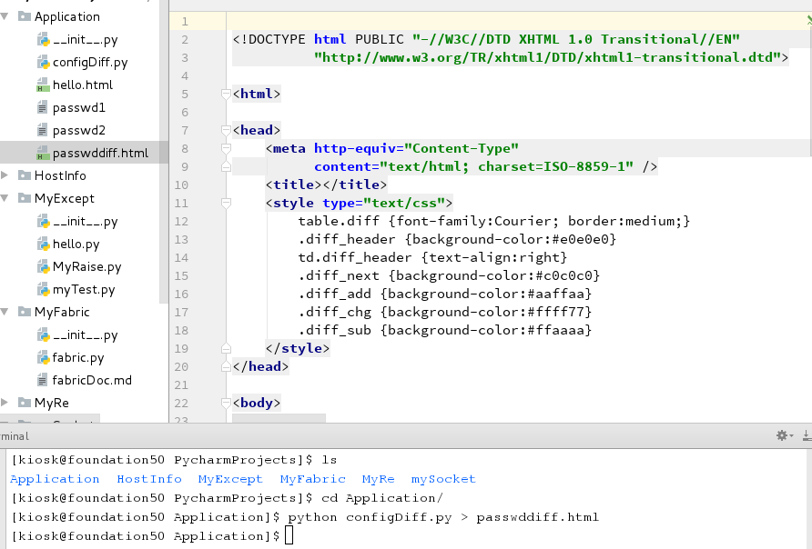Open the terminal settings gear icon
Viewport: 812px width, 549px height.
(782, 436)
